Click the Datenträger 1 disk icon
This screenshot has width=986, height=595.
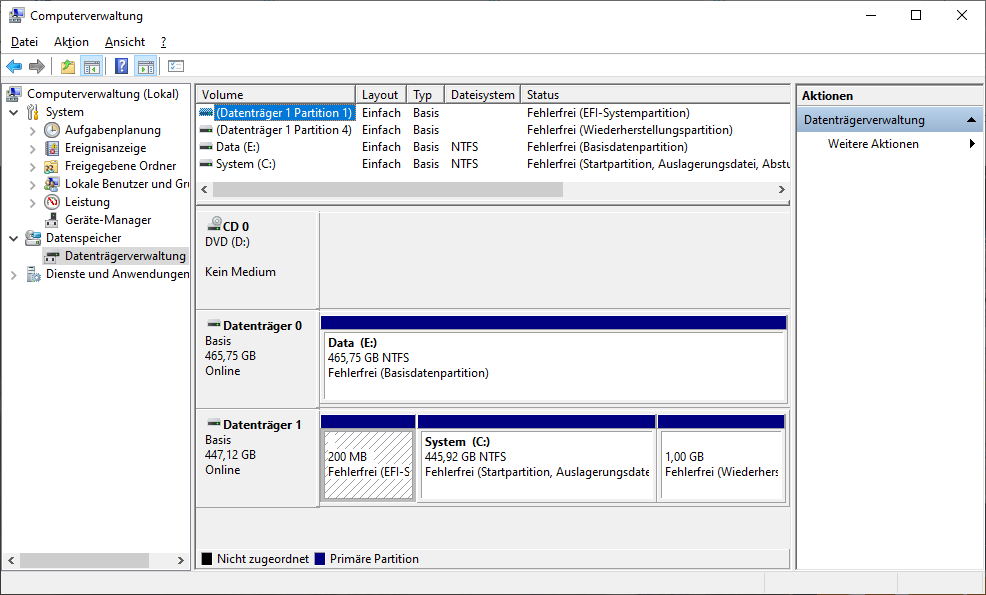214,423
